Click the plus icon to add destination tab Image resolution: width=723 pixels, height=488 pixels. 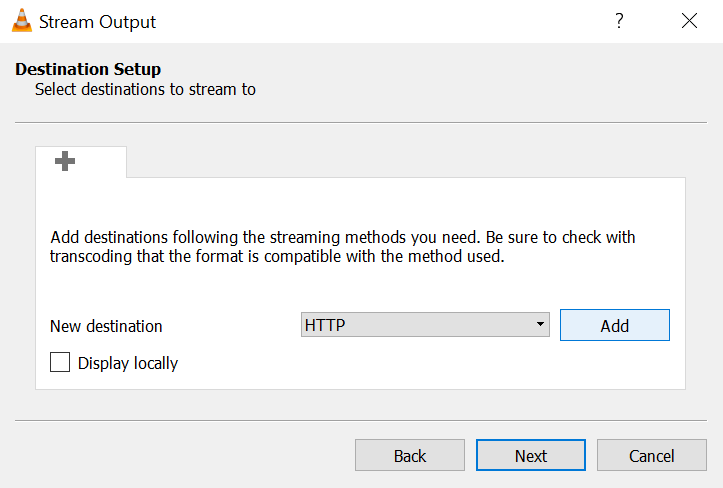point(66,161)
